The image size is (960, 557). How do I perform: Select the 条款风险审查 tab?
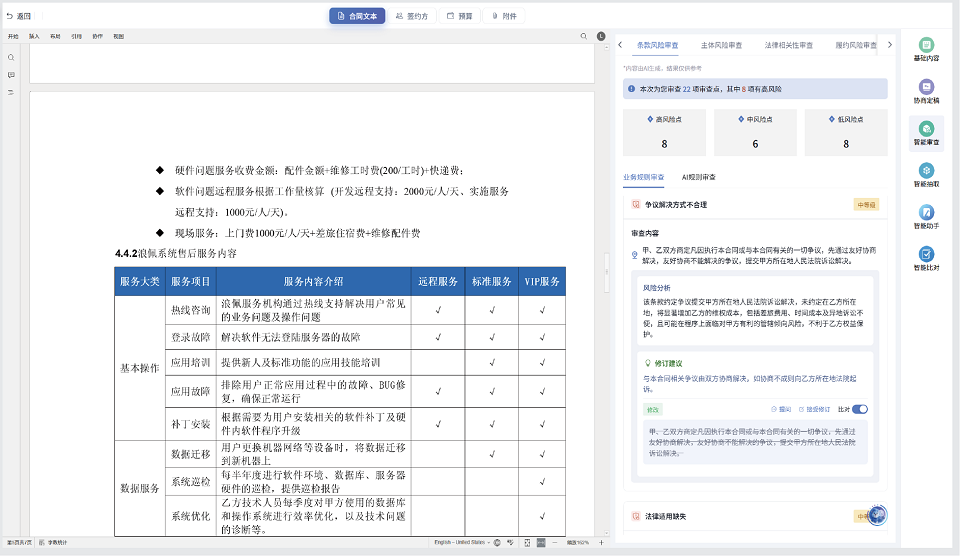pos(658,45)
